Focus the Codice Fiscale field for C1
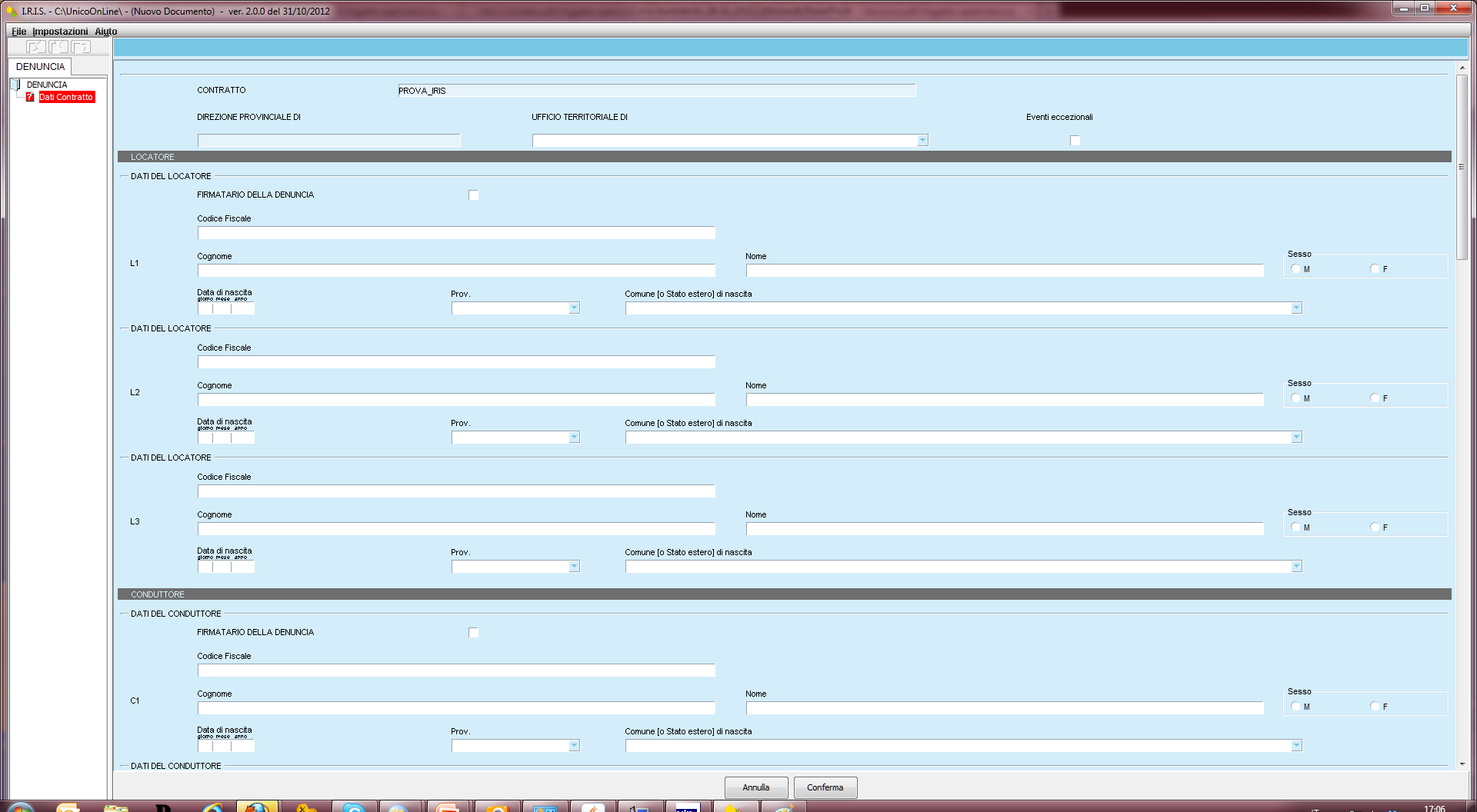Screen dimensions: 1477x812 point(456,671)
